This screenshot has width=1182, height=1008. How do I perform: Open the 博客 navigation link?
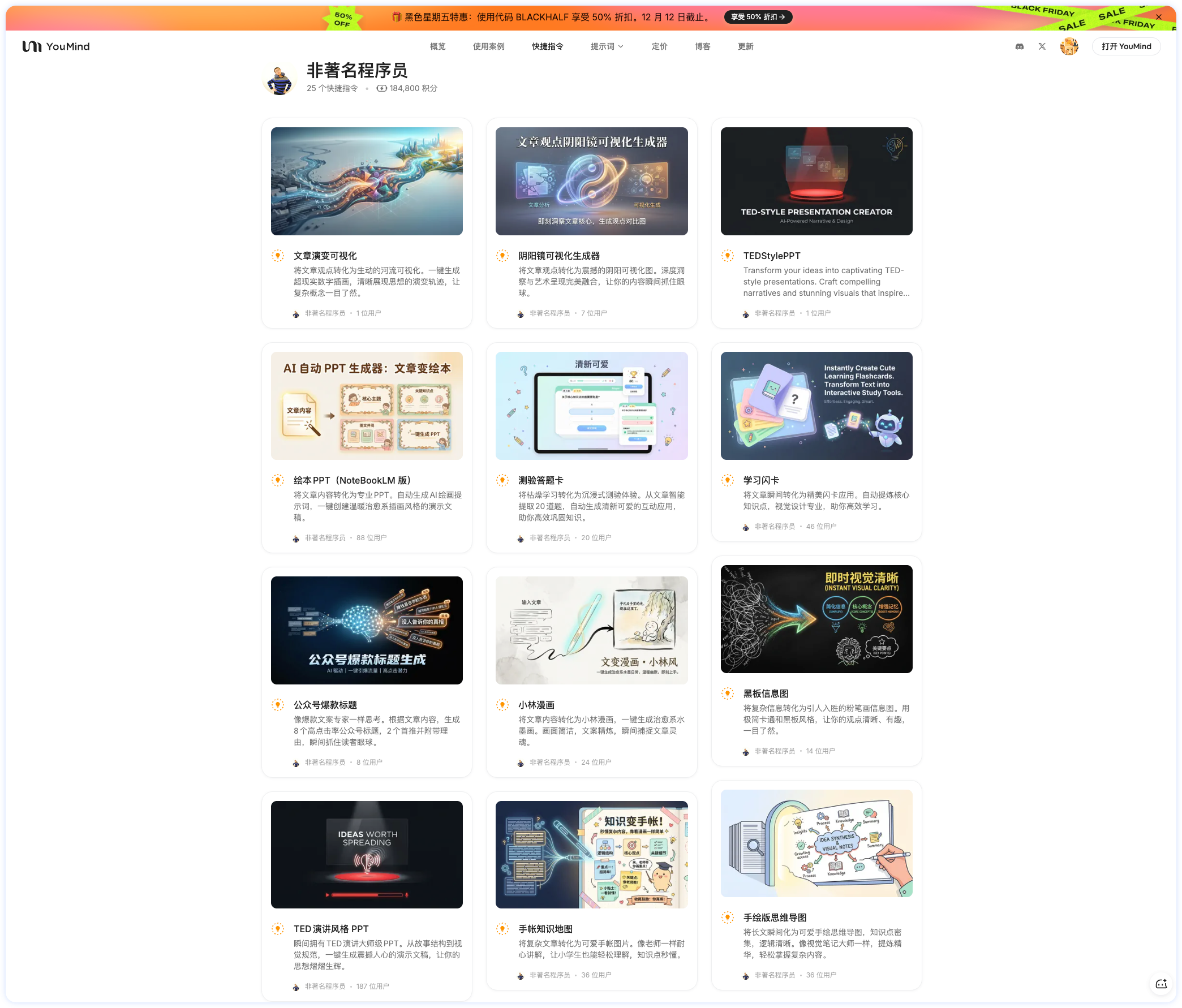[702, 47]
